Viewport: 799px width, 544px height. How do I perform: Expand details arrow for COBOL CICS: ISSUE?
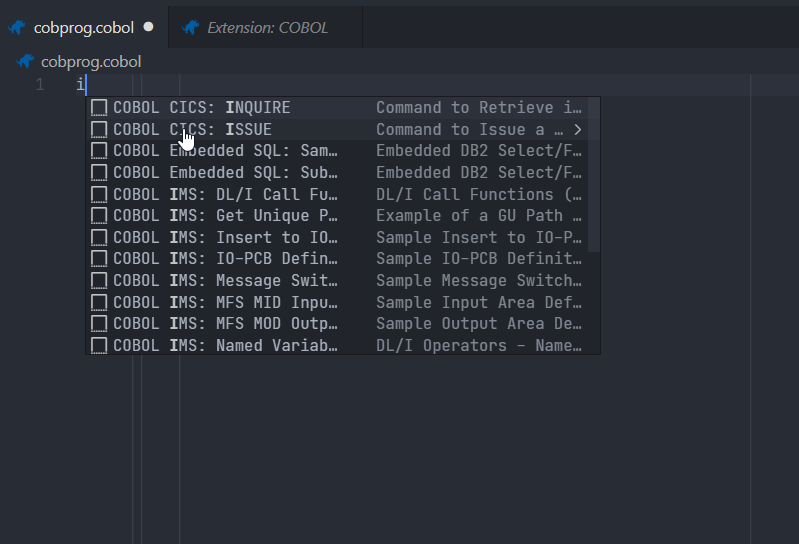[x=578, y=130]
